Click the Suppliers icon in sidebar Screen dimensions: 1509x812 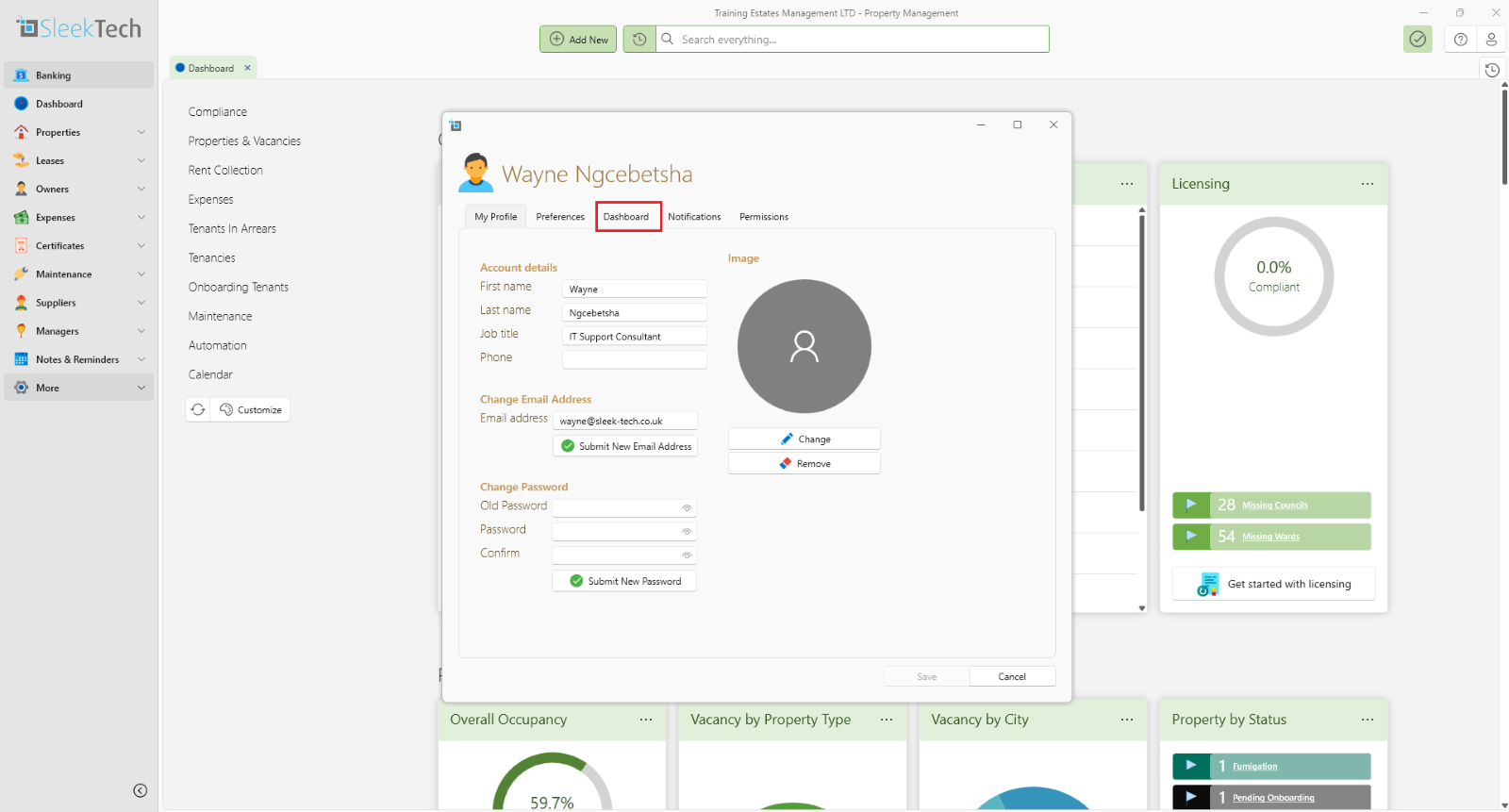(x=21, y=303)
